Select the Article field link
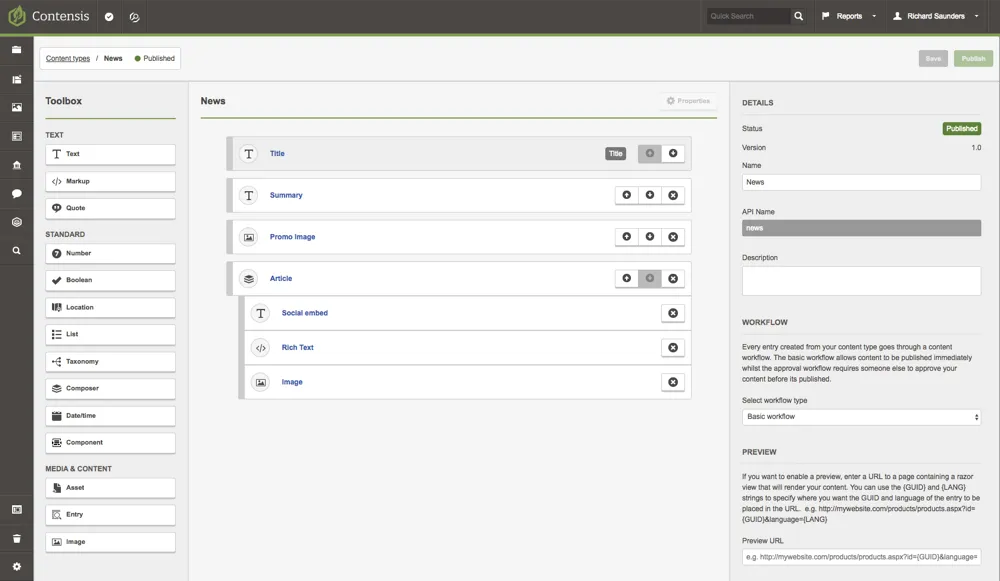Image resolution: width=1000 pixels, height=581 pixels. coord(281,279)
